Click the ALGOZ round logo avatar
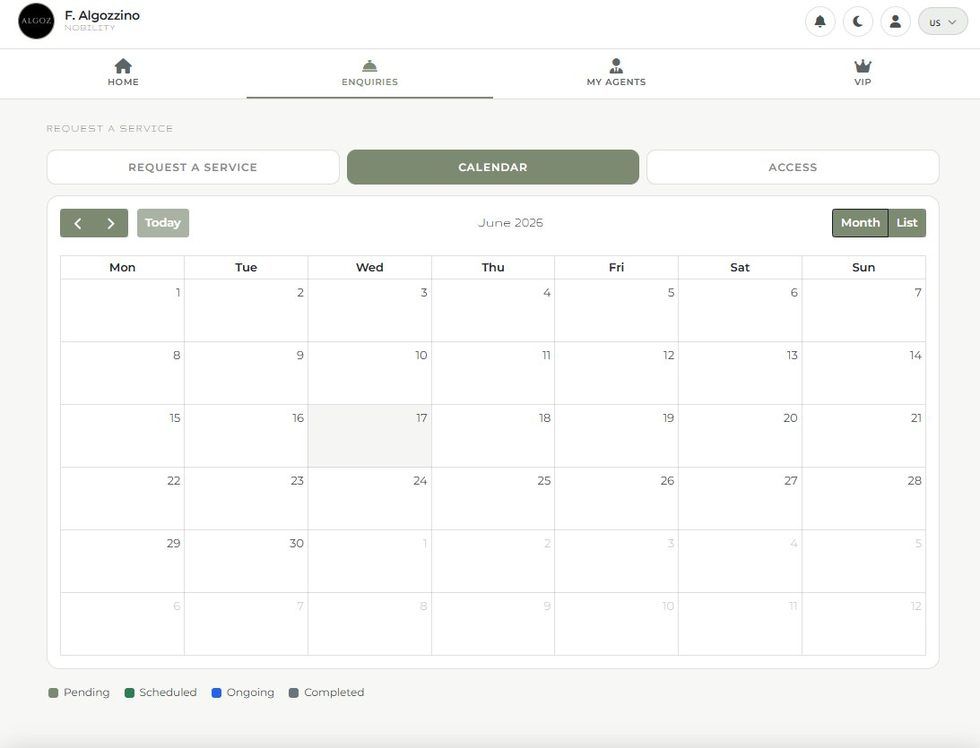Viewport: 980px width, 748px height. pyautogui.click(x=36, y=21)
